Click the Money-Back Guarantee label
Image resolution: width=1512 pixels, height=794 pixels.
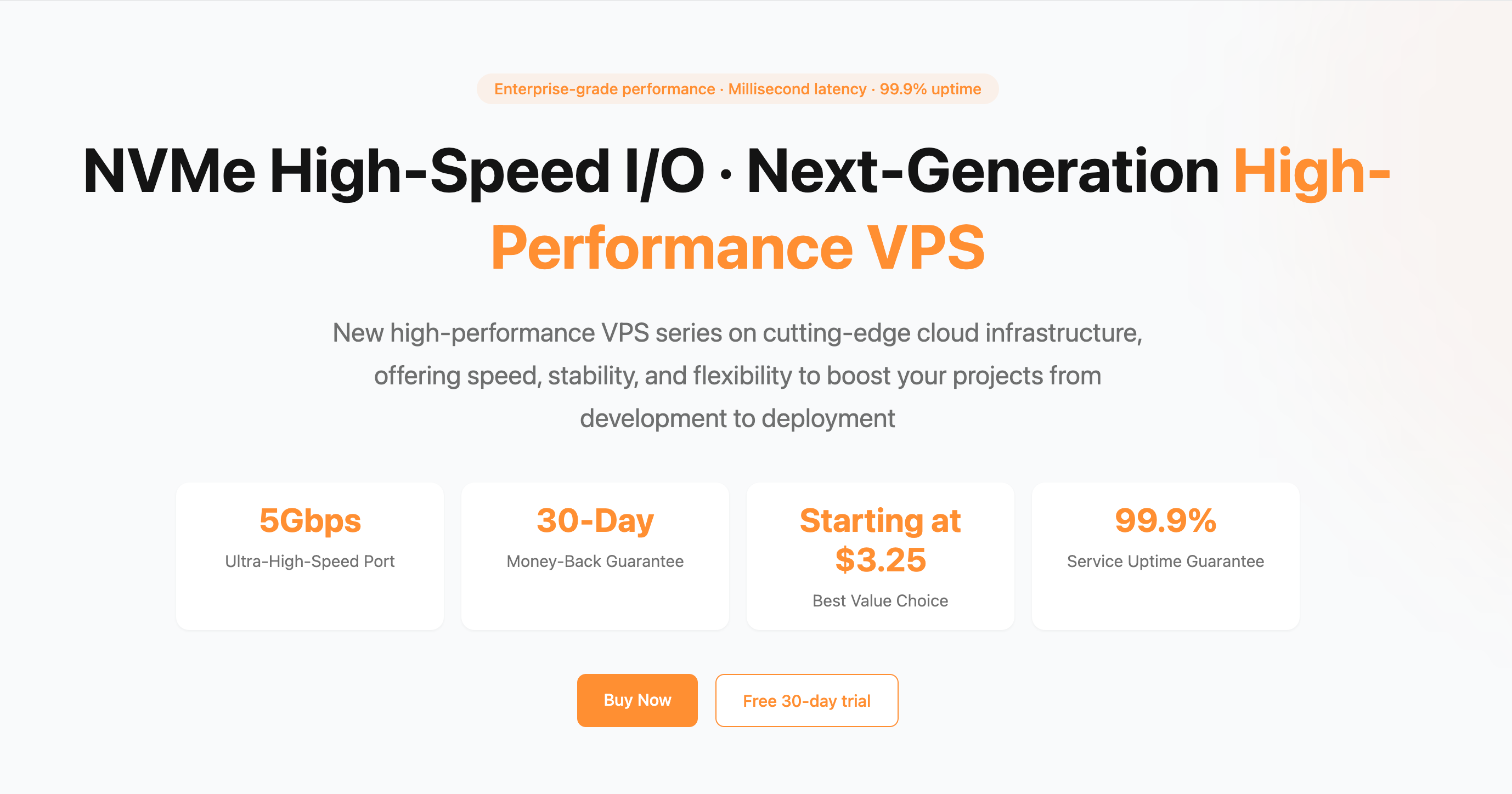[595, 561]
